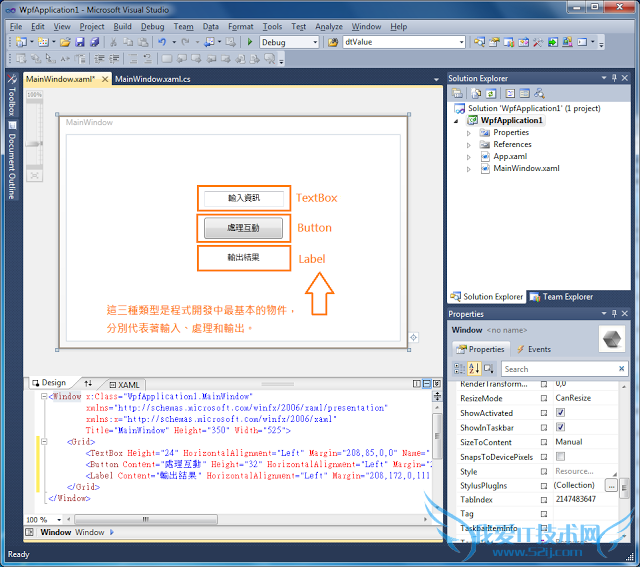Click the Undo toolbar icon
640x567 pixels.
[x=162, y=43]
